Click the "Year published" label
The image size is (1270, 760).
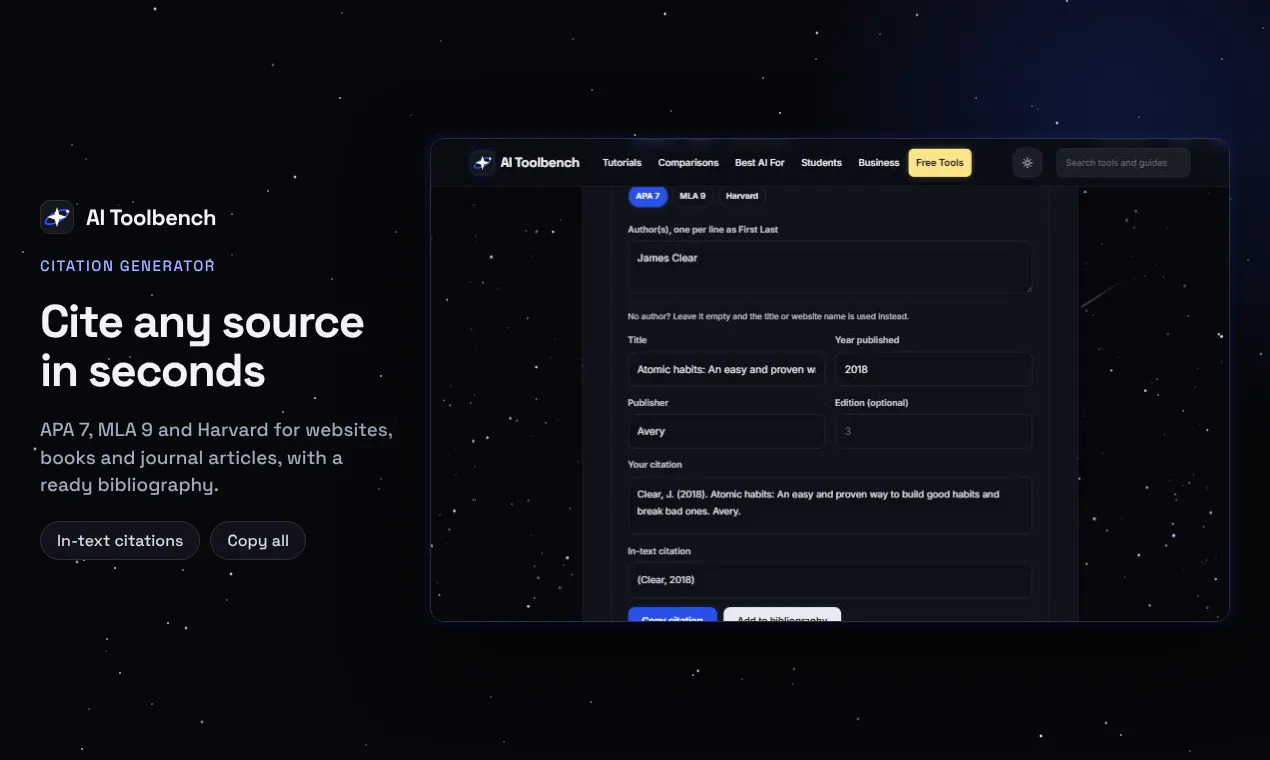tap(867, 340)
